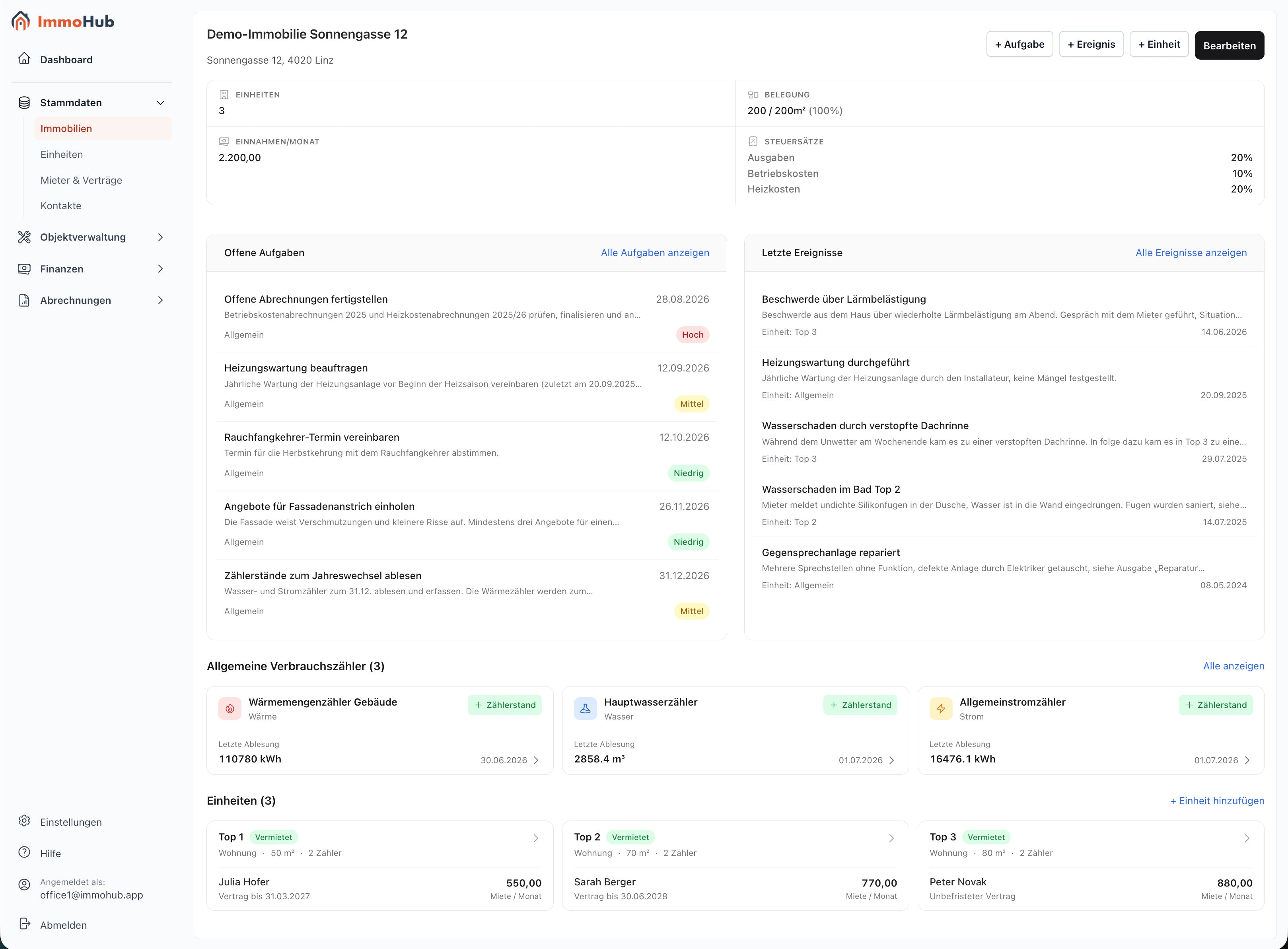This screenshot has height=949, width=1288.
Task: Open the Dashboard menu item
Action: [x=91, y=60]
